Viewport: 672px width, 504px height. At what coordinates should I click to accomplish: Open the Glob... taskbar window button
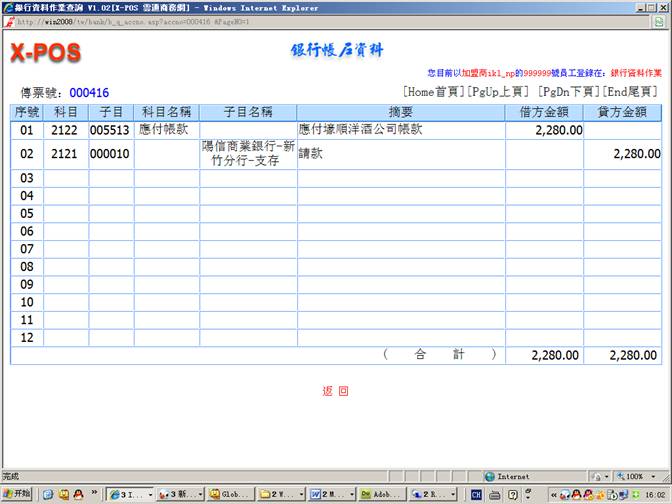pyautogui.click(x=230, y=494)
